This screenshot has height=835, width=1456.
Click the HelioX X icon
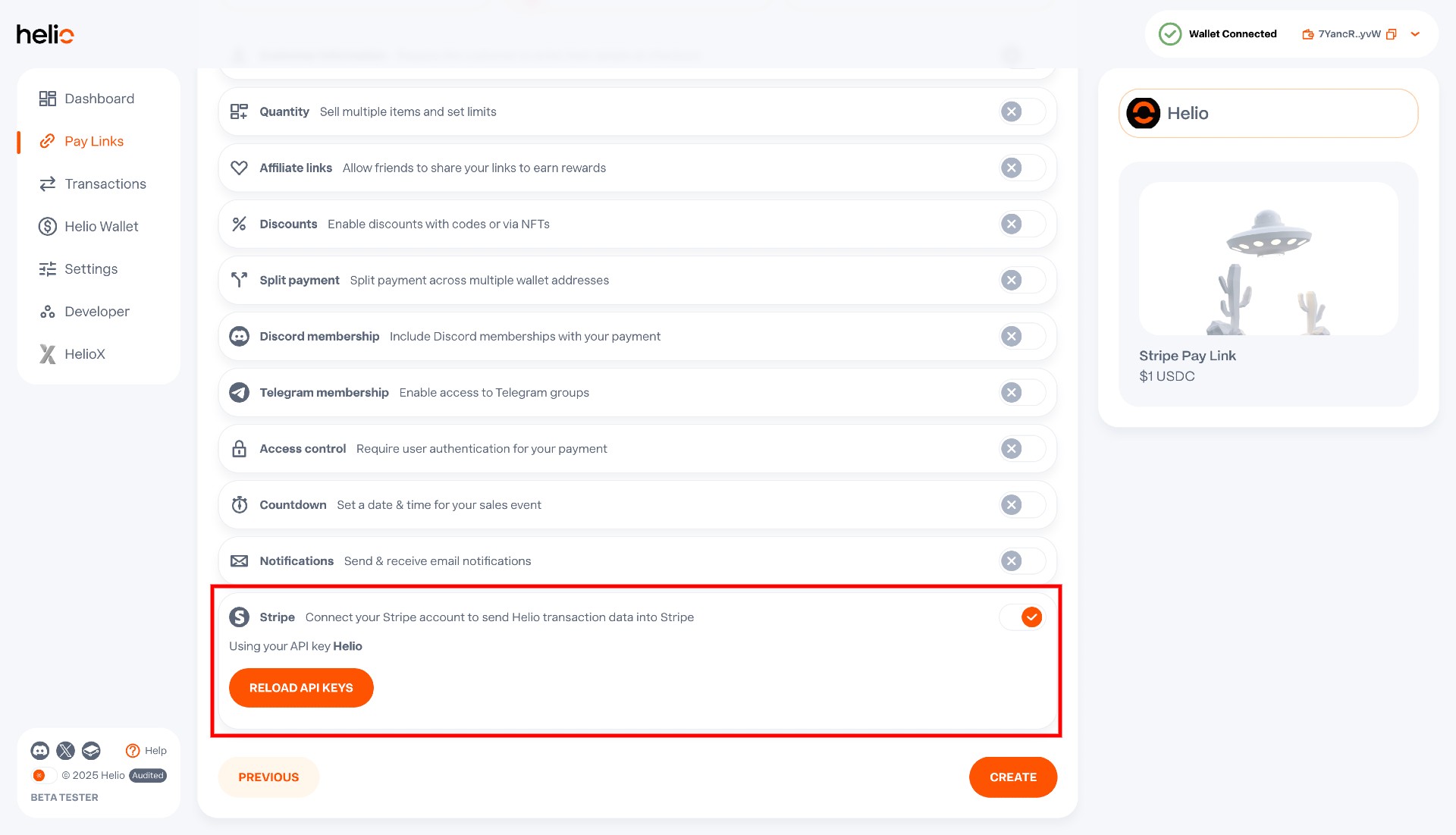48,353
